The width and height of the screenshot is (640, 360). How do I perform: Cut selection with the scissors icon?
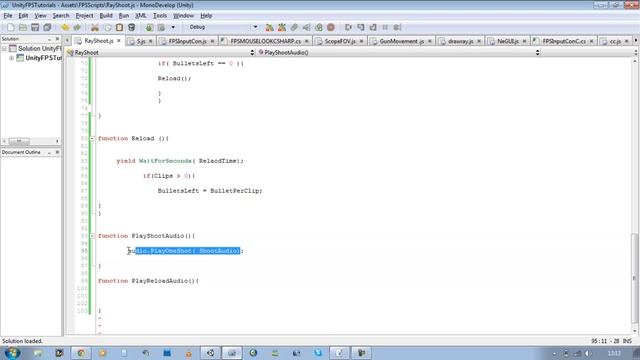(95, 27)
